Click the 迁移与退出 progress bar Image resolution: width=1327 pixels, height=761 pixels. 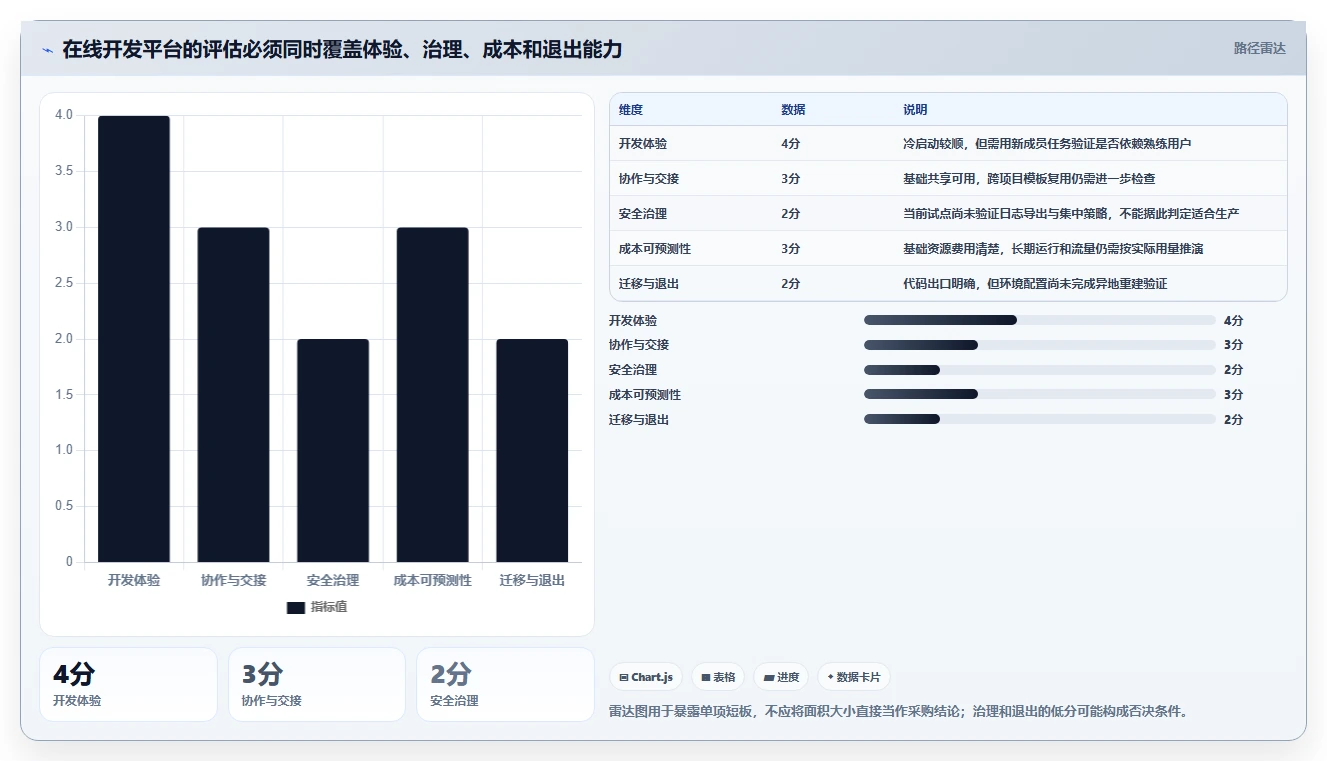(1040, 419)
